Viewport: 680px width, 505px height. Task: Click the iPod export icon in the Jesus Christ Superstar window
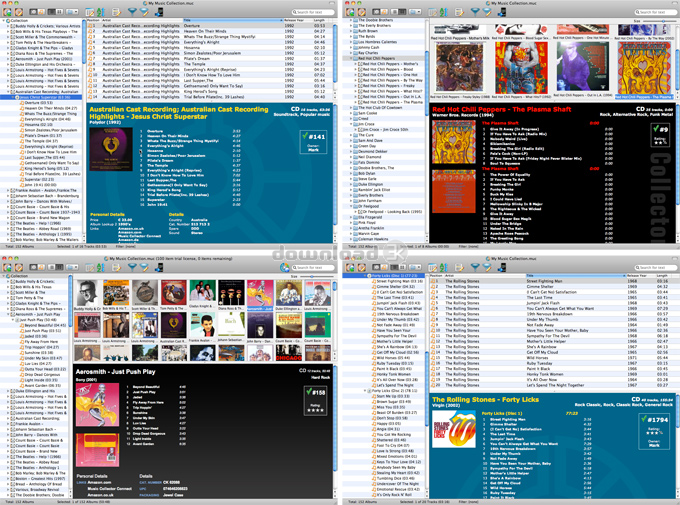point(159,12)
